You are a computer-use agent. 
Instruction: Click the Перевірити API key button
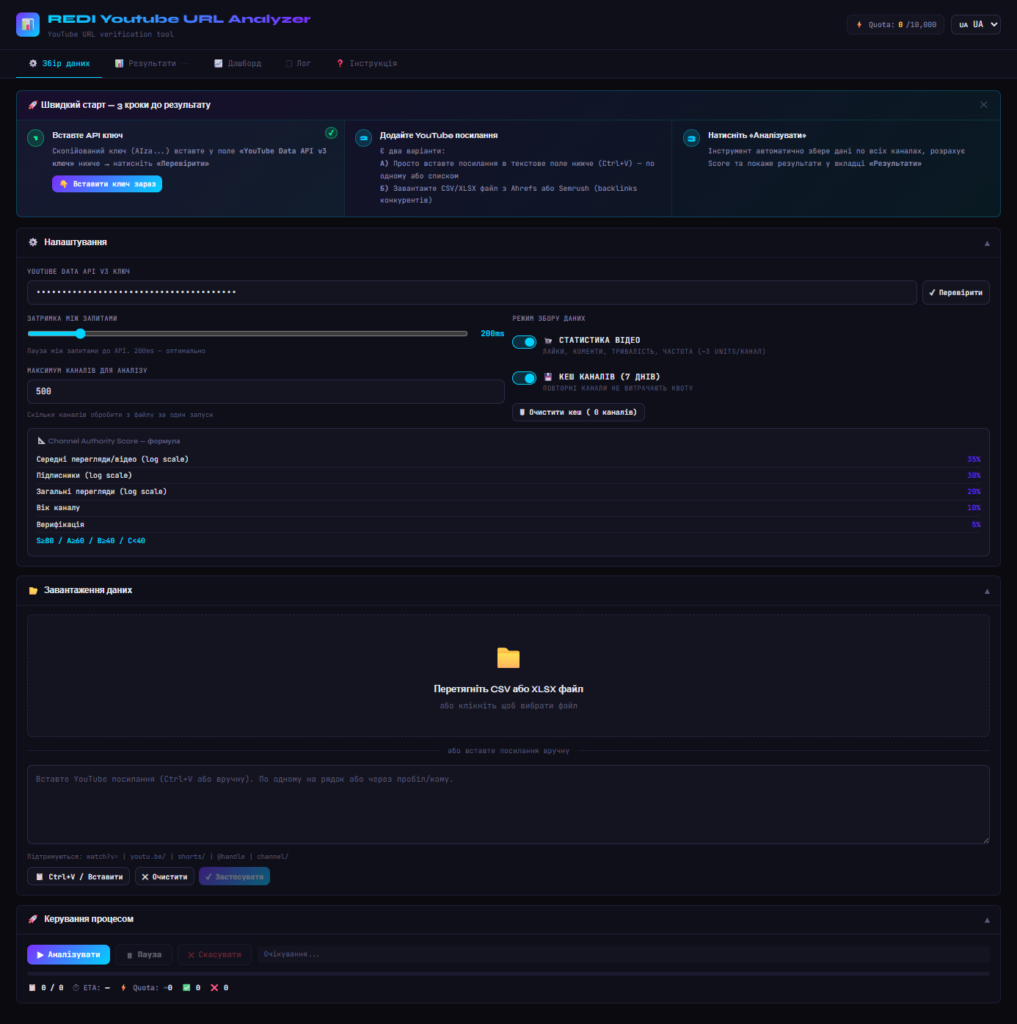click(x=956, y=292)
